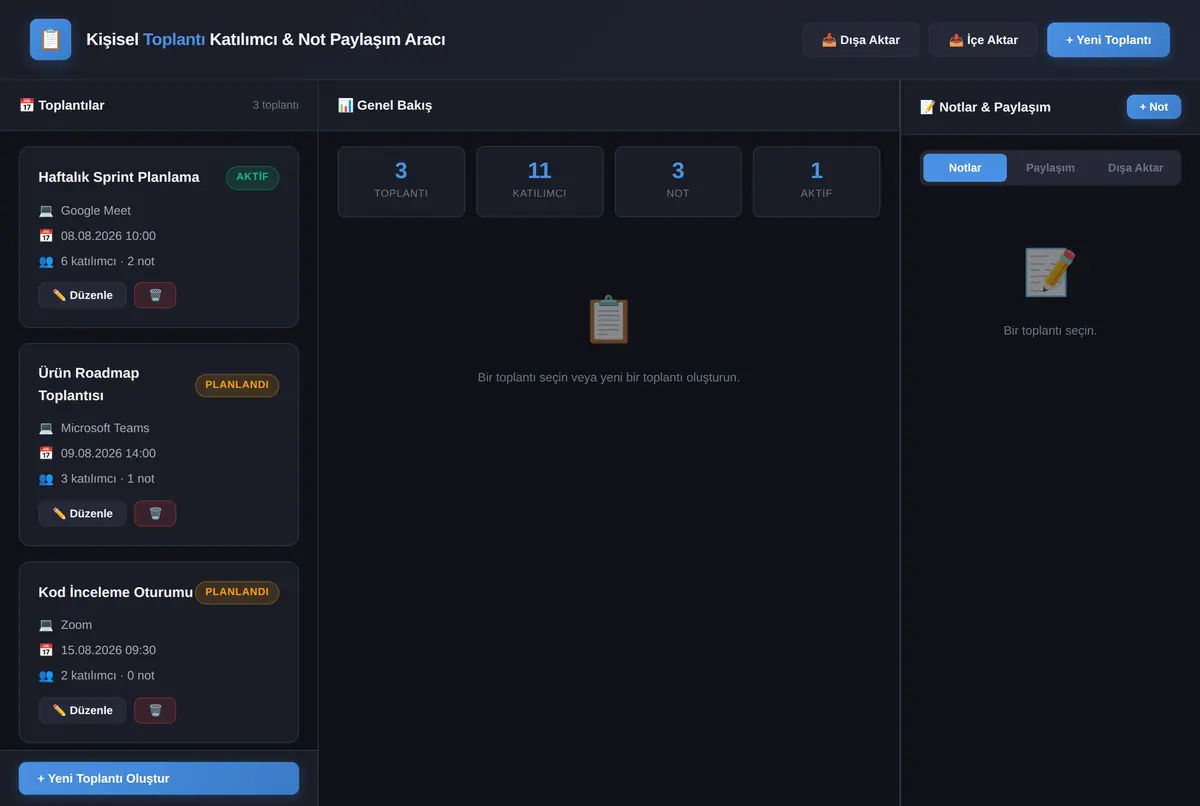Click the 3 TOPLANTI stat card
Viewport: 1200px width, 806px height.
401,181
